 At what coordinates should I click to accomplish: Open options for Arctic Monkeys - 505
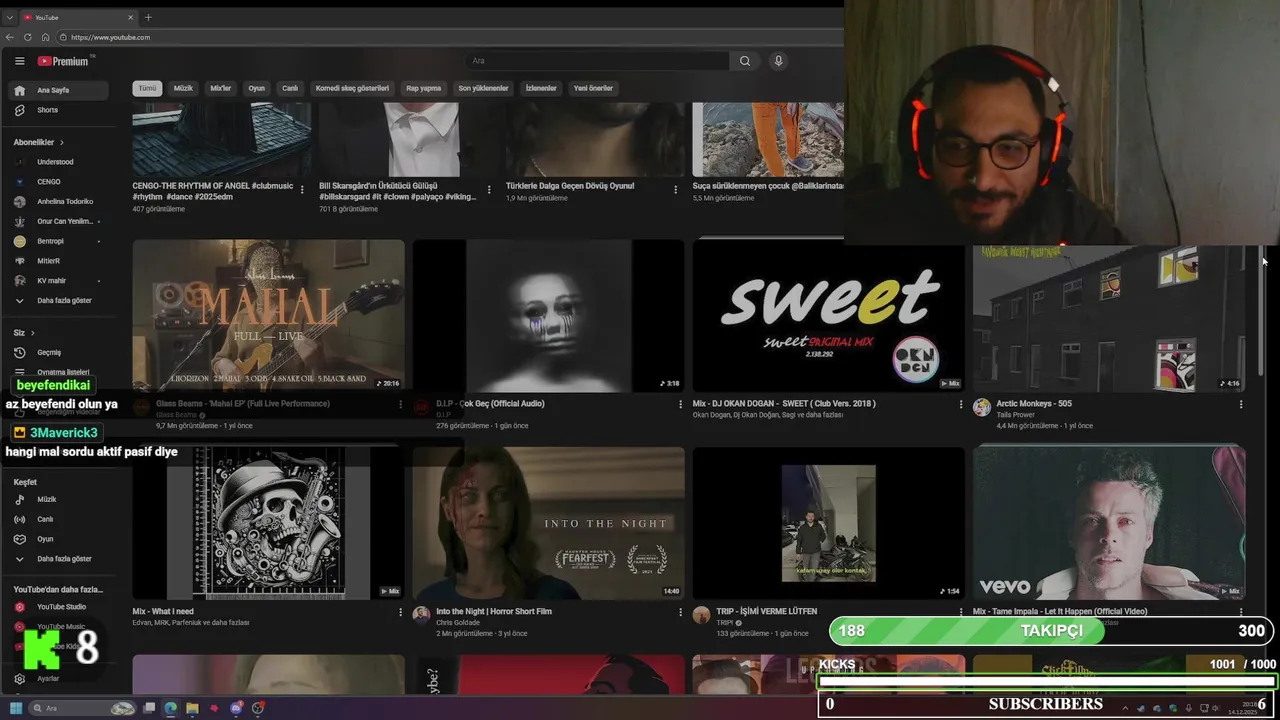(1241, 405)
